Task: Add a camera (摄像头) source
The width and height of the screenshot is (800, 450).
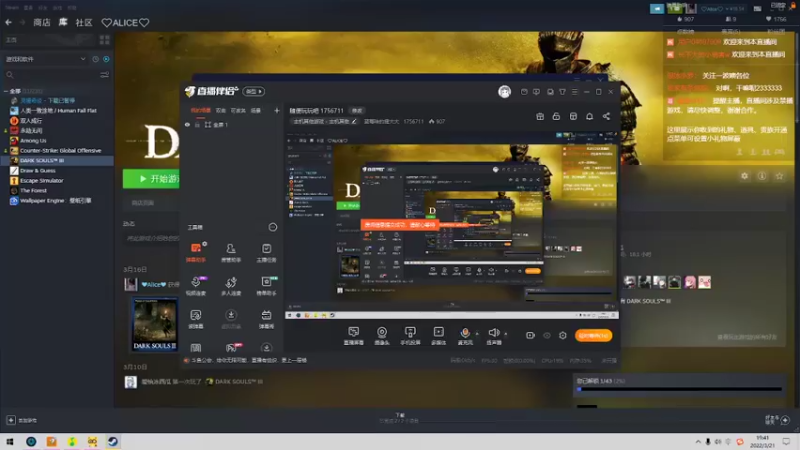Action: (382, 336)
